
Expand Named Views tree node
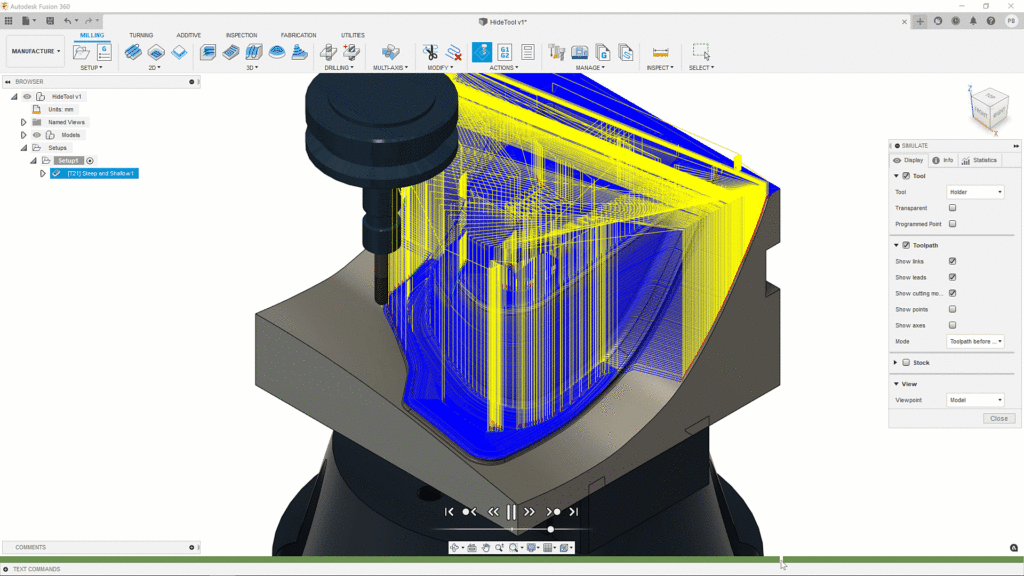pos(24,122)
